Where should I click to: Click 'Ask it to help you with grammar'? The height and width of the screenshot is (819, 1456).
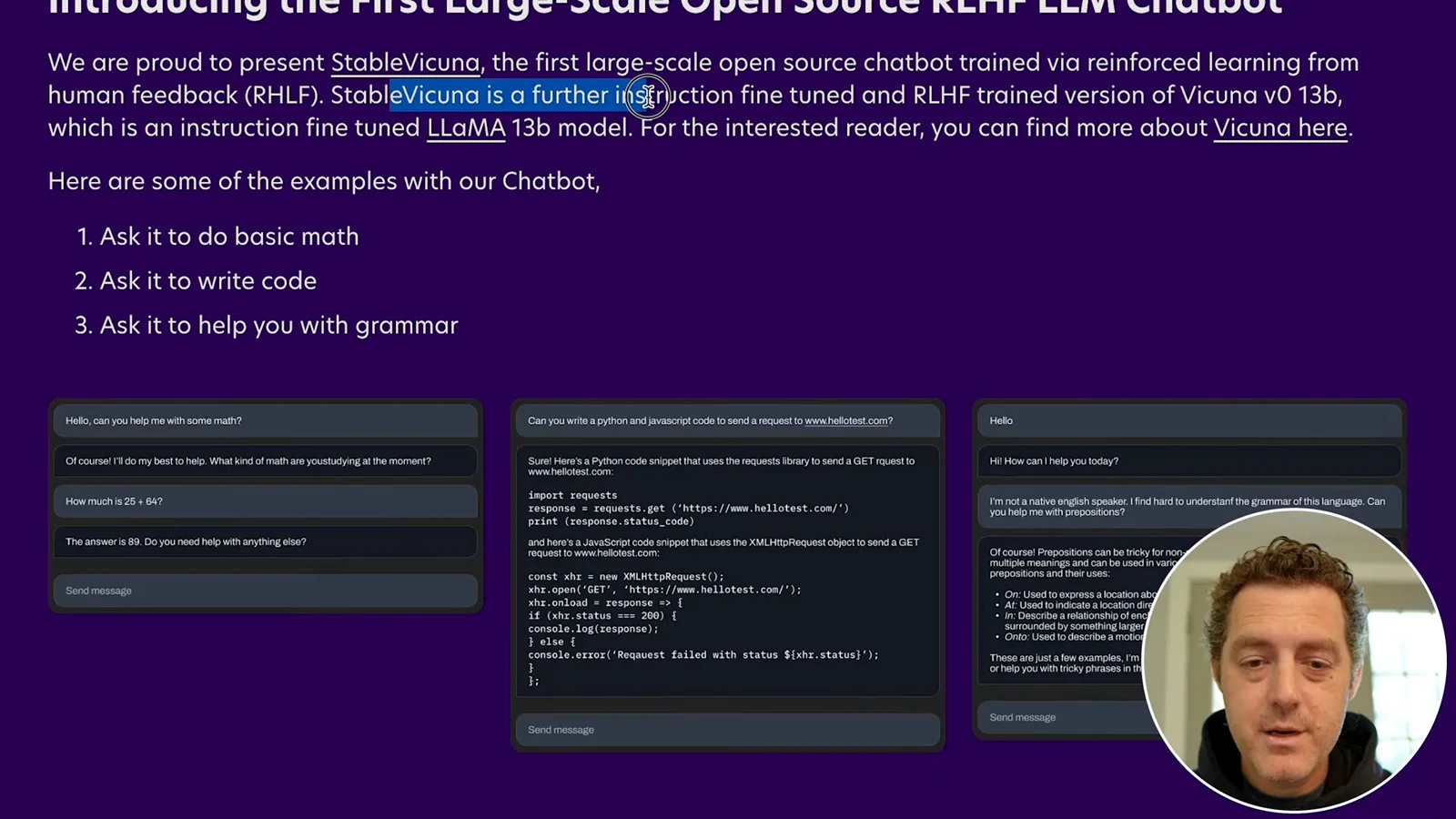[x=278, y=326]
